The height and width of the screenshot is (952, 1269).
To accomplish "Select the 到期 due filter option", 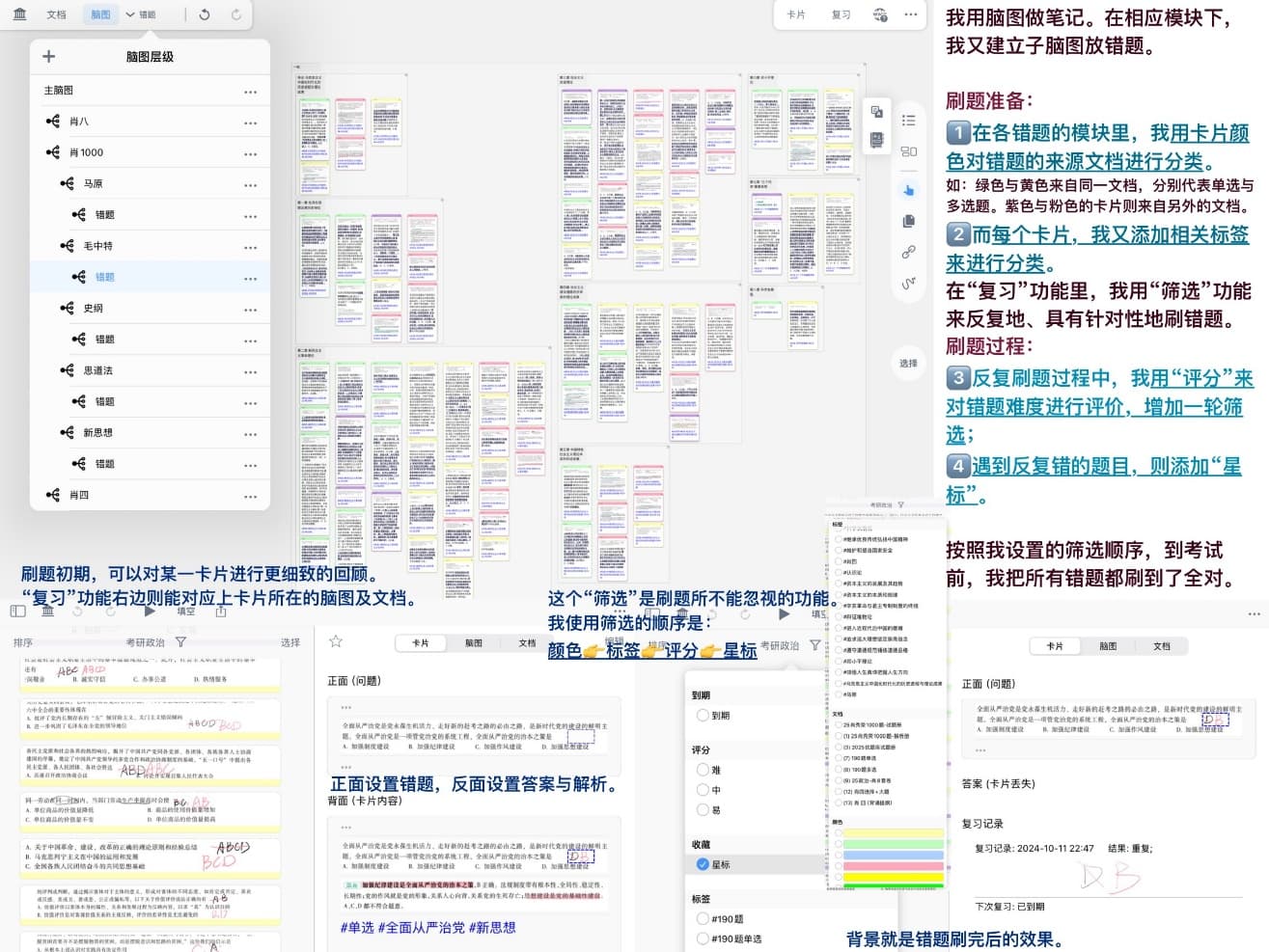I will pos(703,716).
